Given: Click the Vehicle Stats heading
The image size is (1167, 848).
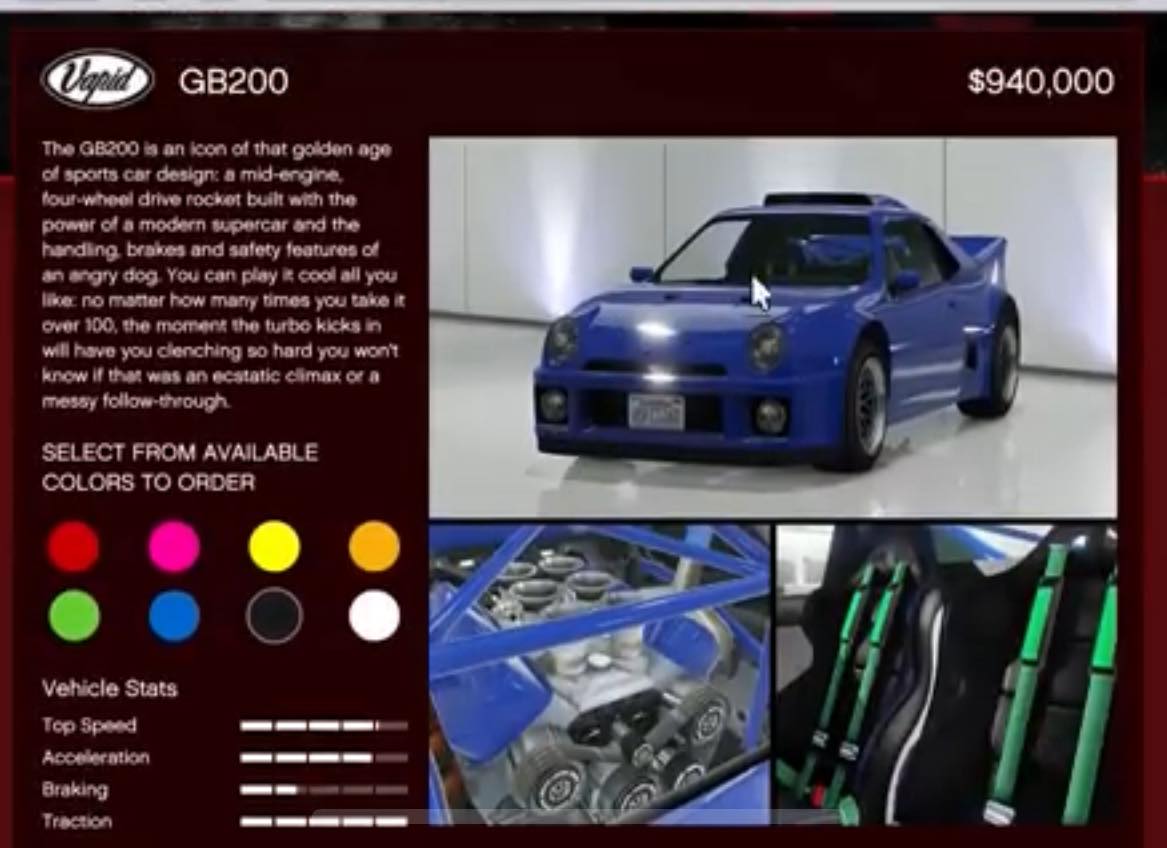Looking at the screenshot, I should 109,689.
